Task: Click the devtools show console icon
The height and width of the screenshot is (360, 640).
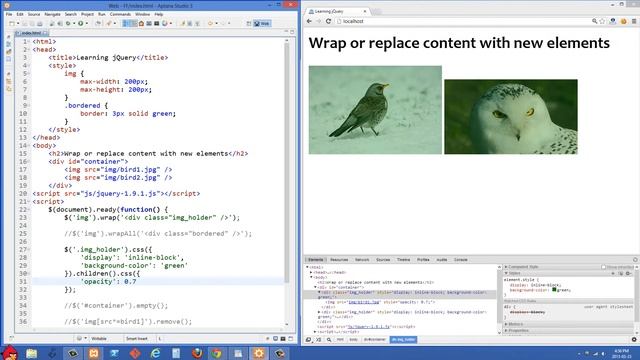Action: coord(319,340)
